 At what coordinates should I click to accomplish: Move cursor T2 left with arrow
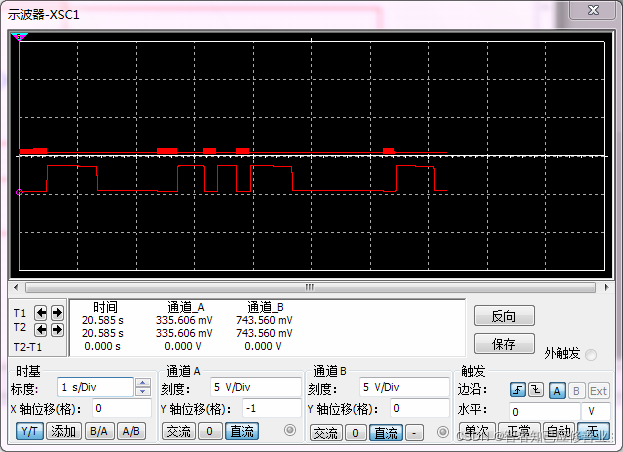41,330
